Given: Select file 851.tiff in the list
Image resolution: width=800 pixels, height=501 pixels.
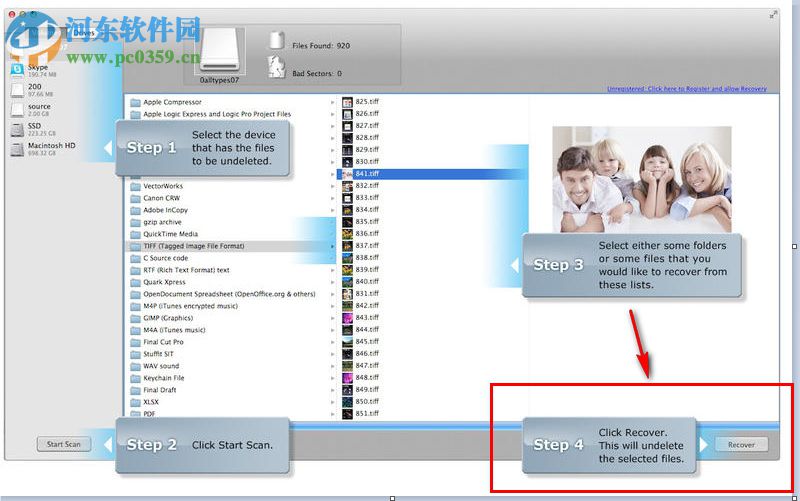Looking at the screenshot, I should pyautogui.click(x=367, y=414).
